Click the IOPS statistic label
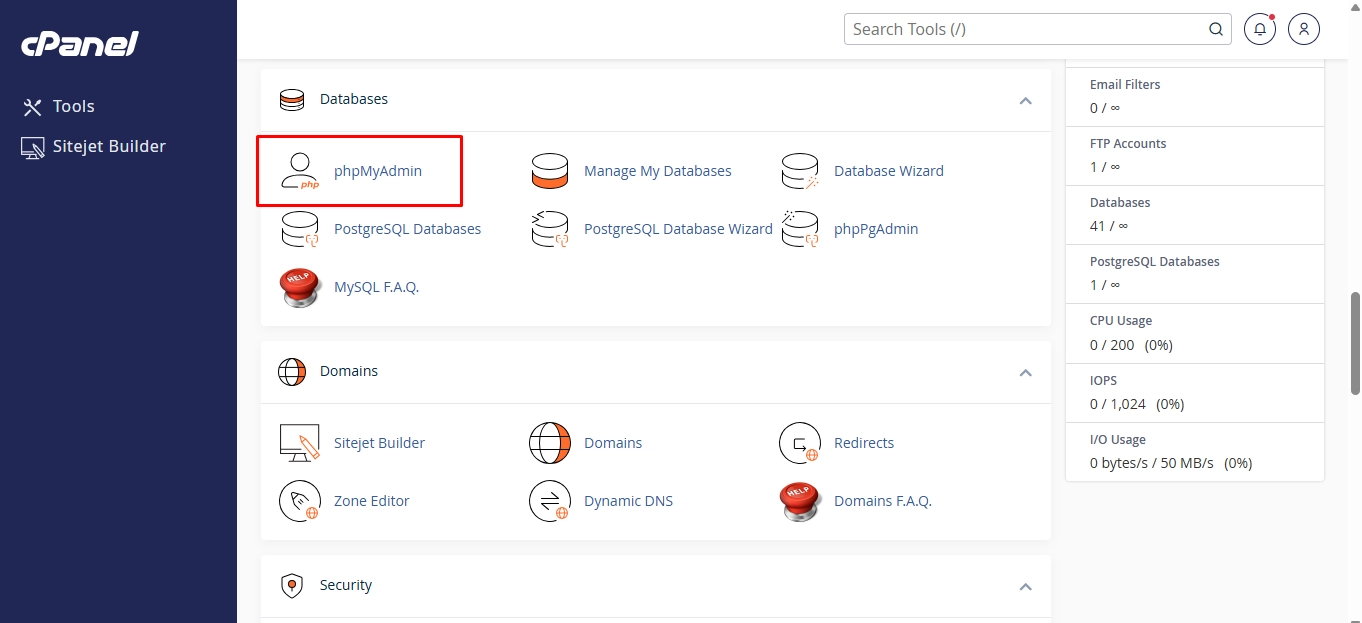1362x623 pixels. click(x=1104, y=381)
